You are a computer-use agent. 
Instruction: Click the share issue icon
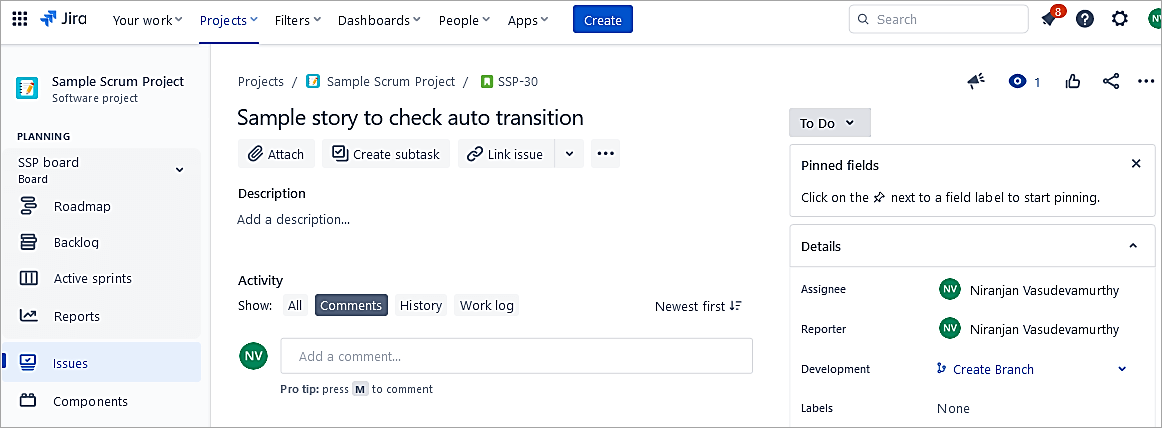pyautogui.click(x=1110, y=82)
